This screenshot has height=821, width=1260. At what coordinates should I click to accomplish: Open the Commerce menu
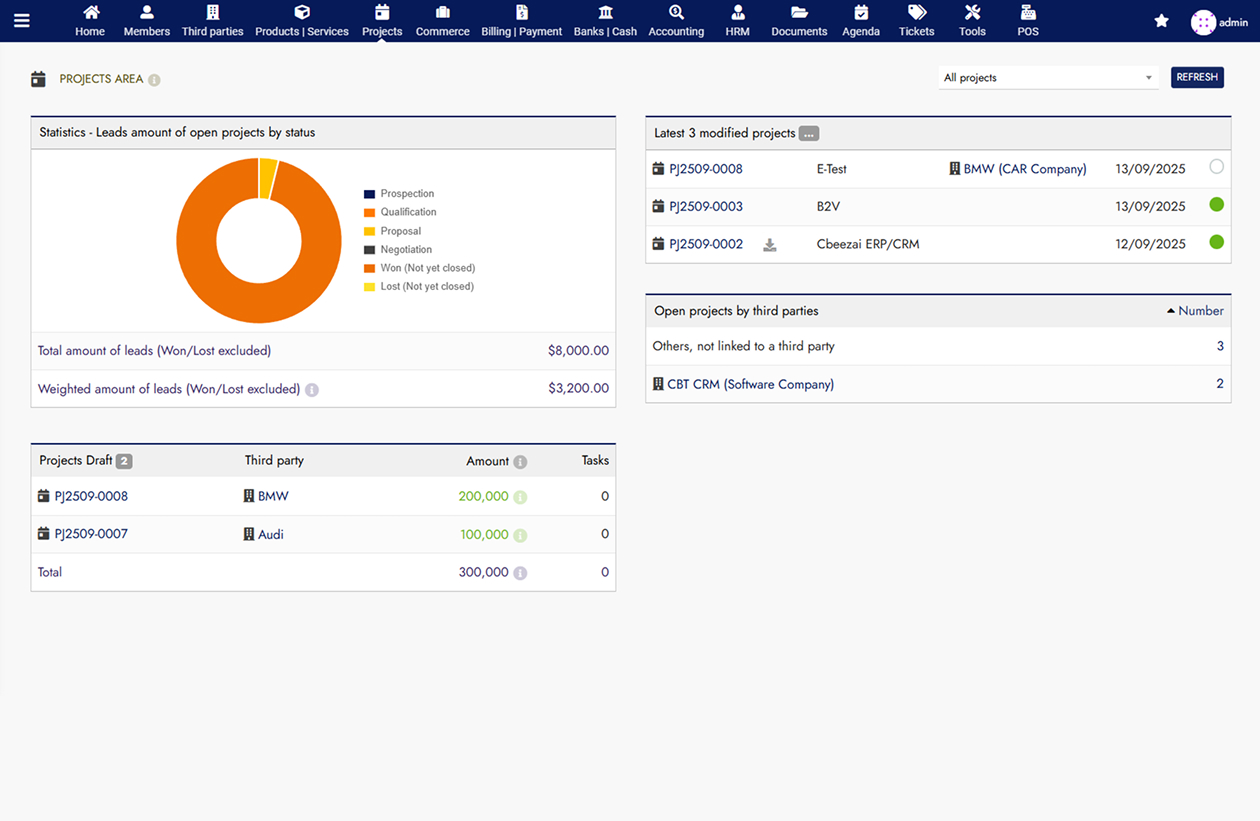coord(442,20)
